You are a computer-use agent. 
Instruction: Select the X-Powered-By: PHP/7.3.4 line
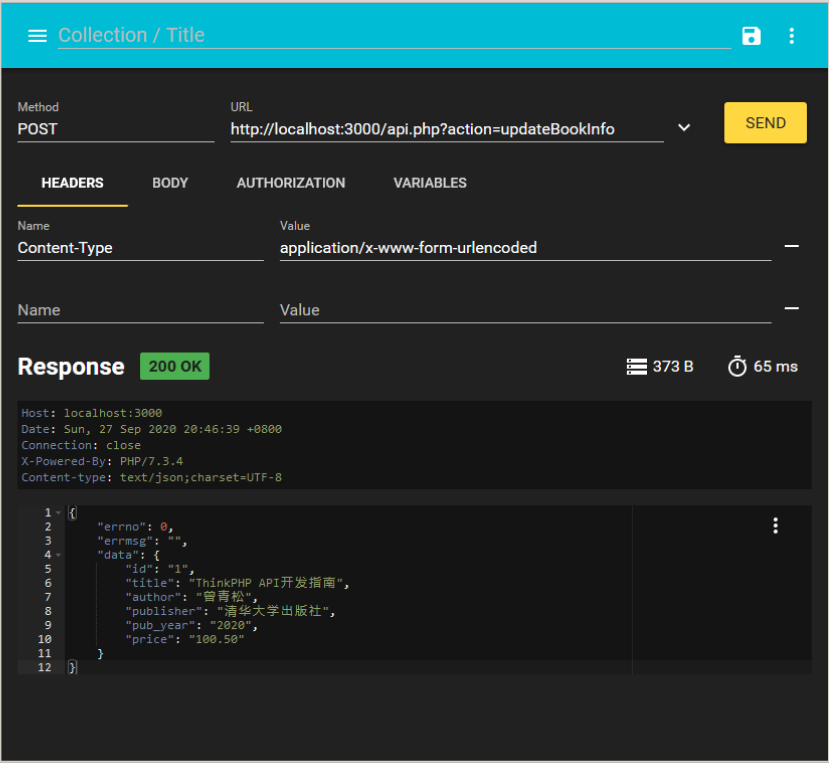point(102,461)
